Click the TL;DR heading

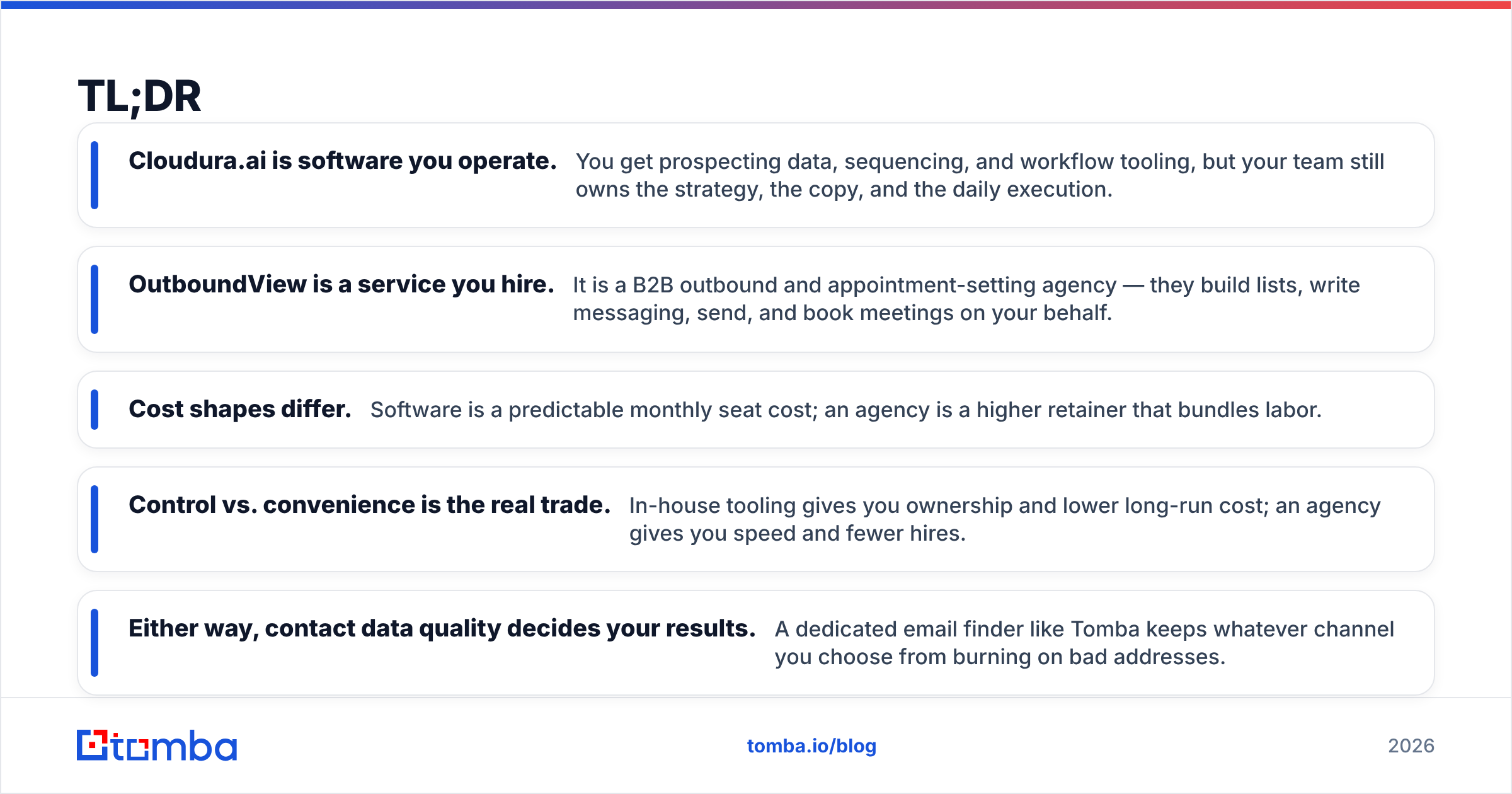pos(139,96)
